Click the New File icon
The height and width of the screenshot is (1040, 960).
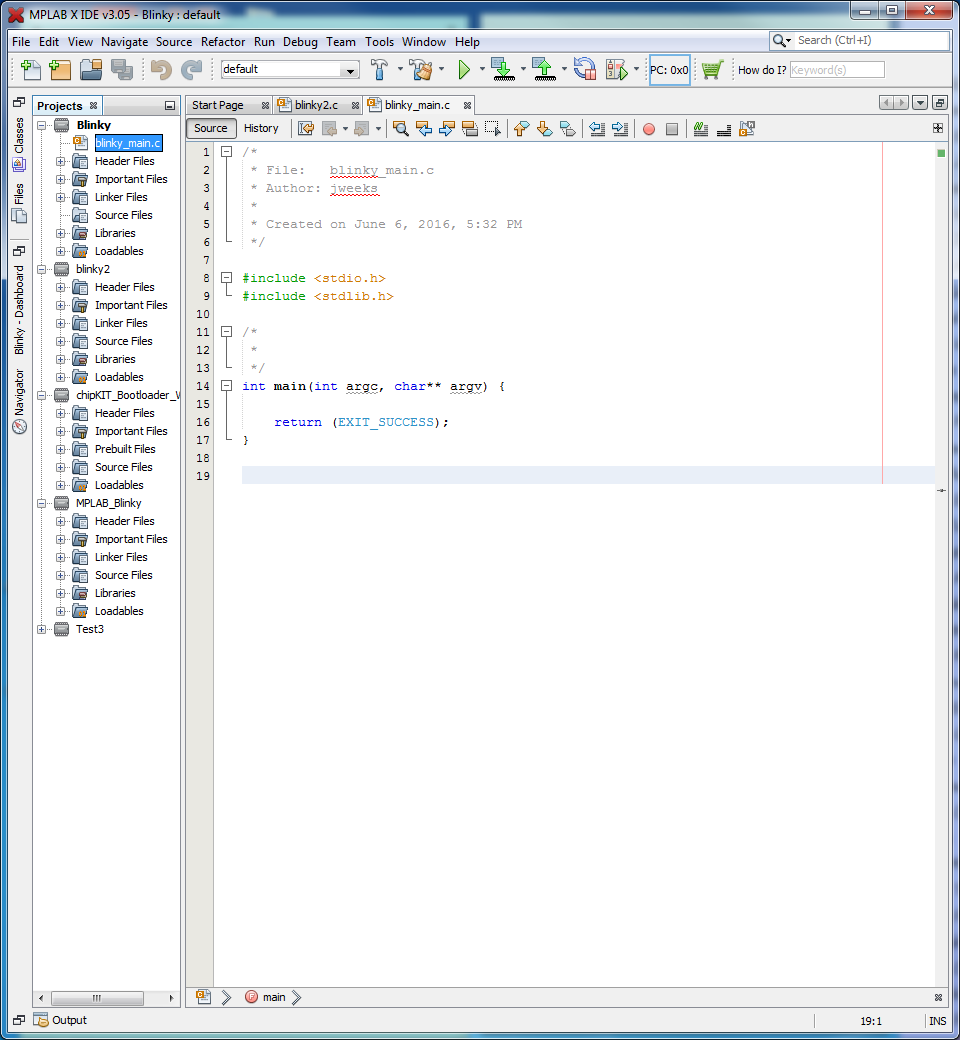pyautogui.click(x=31, y=70)
